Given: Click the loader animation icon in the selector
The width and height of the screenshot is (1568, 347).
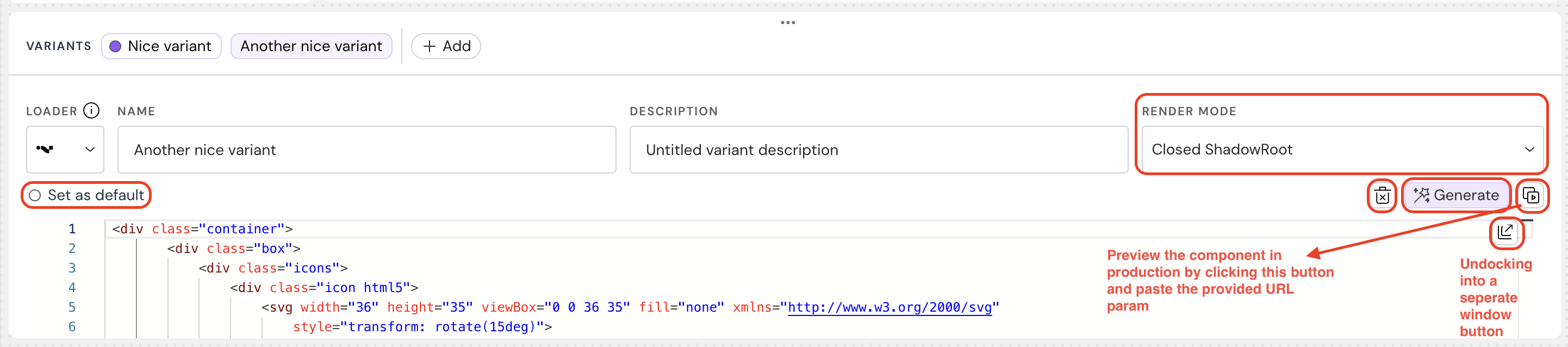Looking at the screenshot, I should 45,149.
